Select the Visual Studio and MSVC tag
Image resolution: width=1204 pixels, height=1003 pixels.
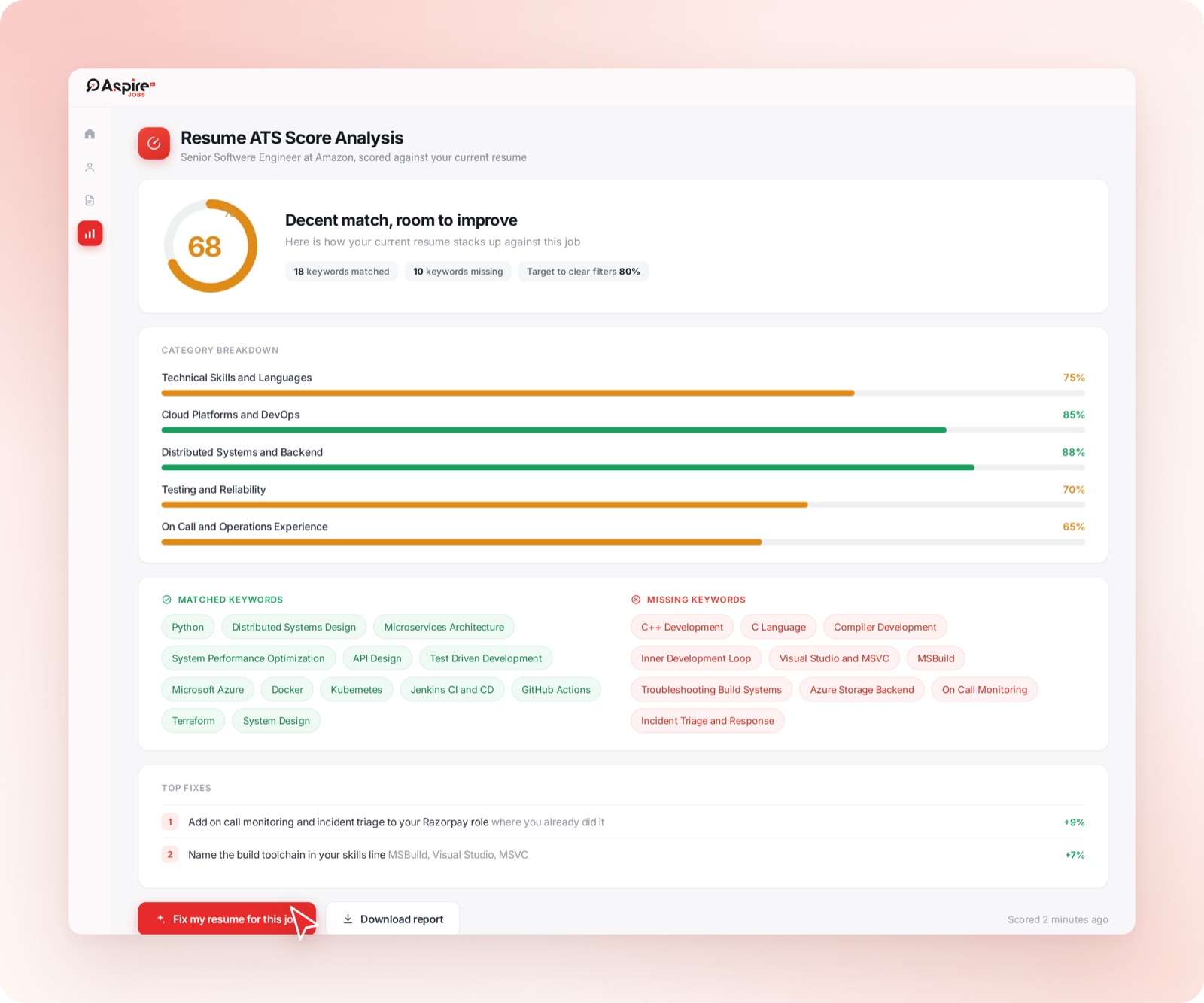(835, 658)
